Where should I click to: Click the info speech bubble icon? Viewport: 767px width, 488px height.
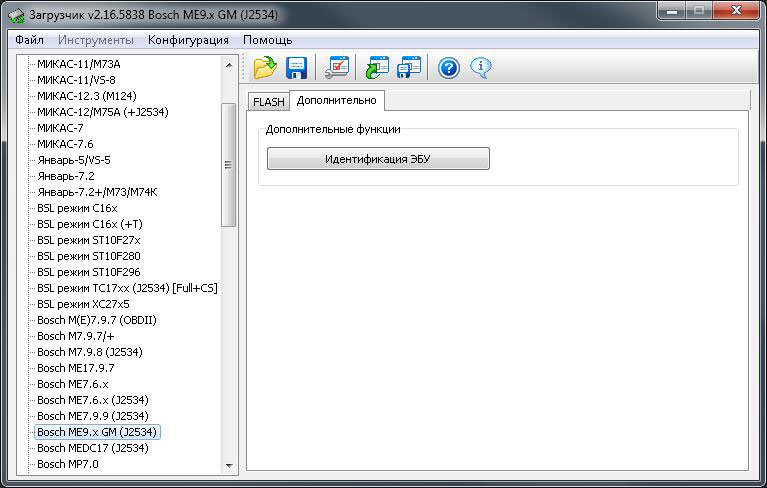click(480, 68)
